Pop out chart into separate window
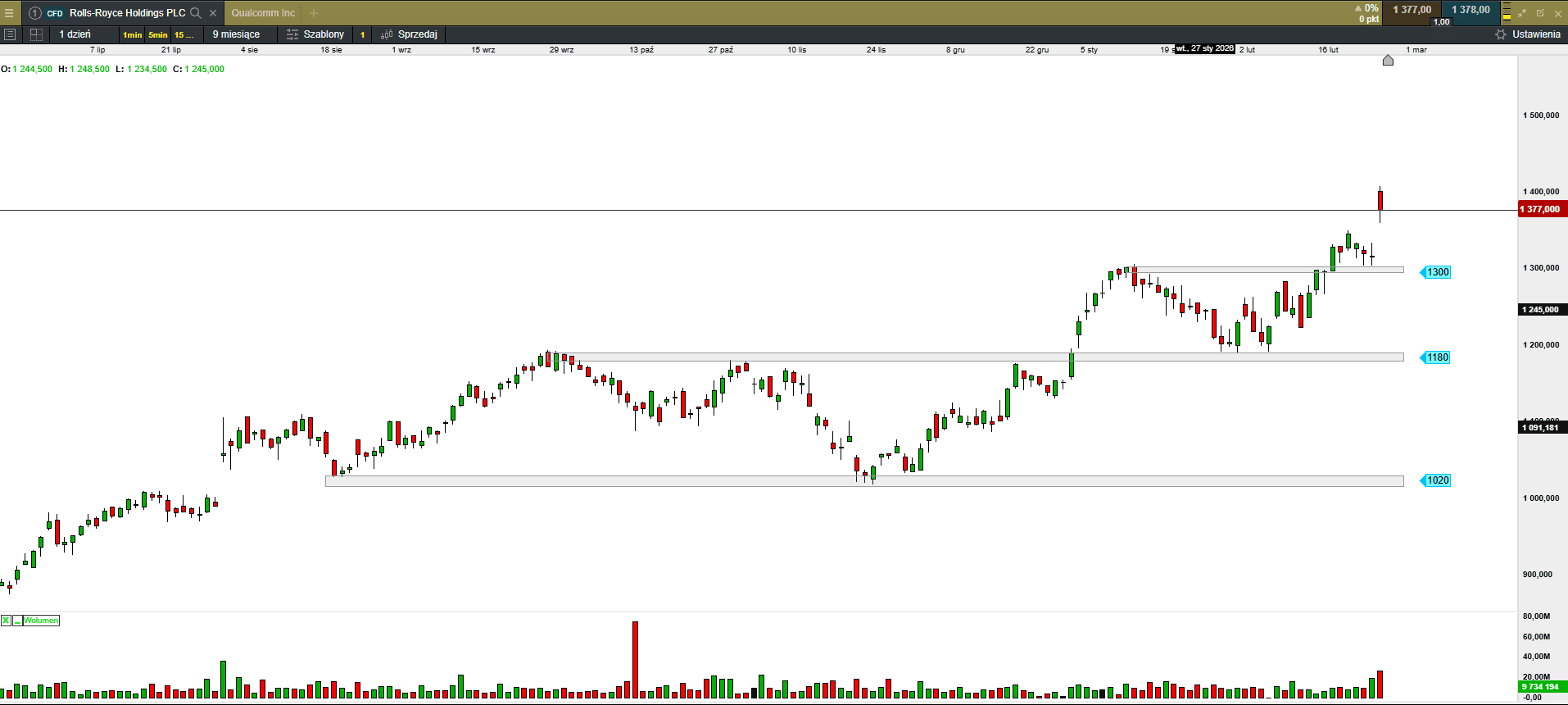Screen dimensions: 1568x705 [x=1540, y=13]
